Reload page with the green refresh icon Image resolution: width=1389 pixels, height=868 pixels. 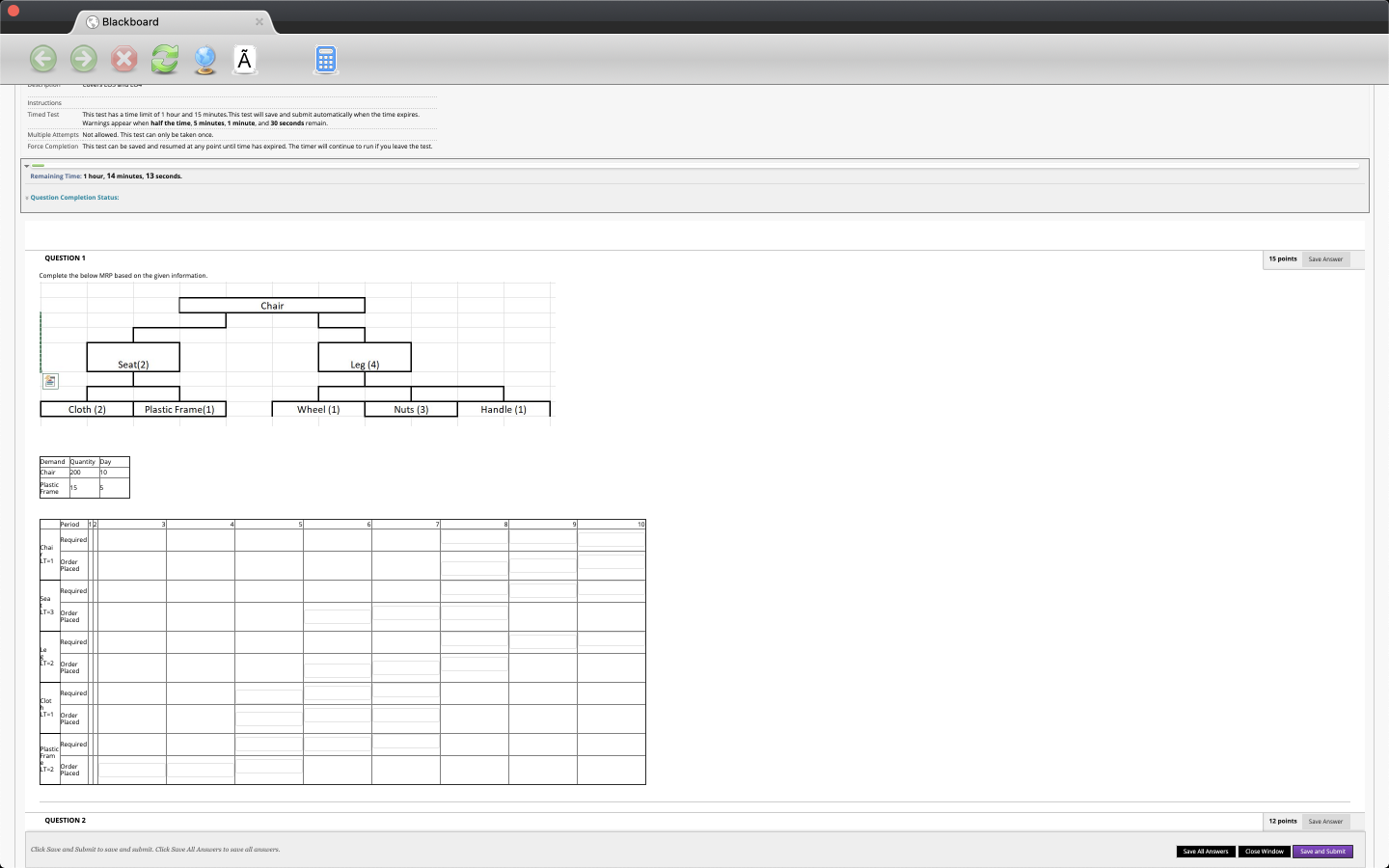[165, 59]
